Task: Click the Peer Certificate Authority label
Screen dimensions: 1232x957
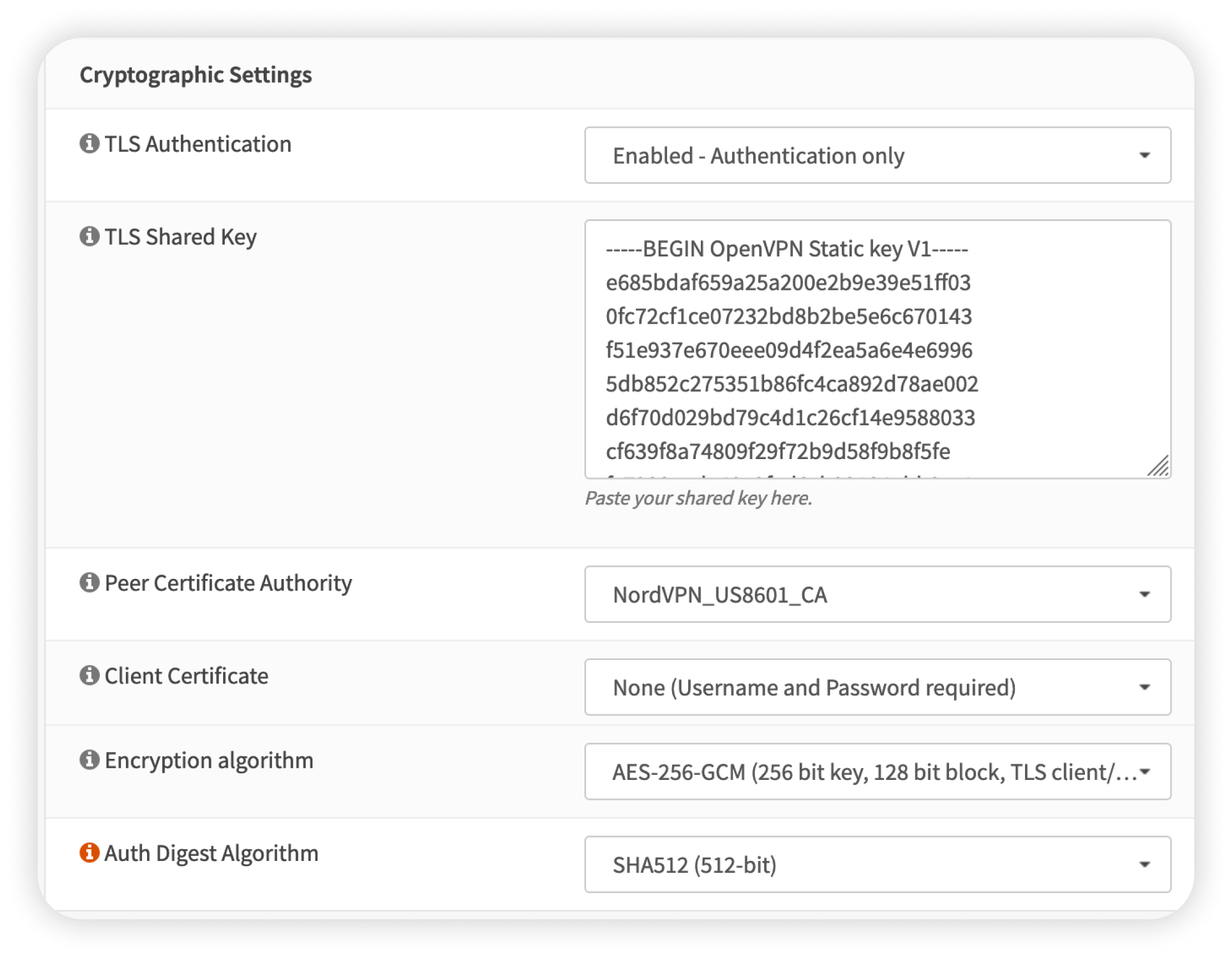Action: [228, 583]
